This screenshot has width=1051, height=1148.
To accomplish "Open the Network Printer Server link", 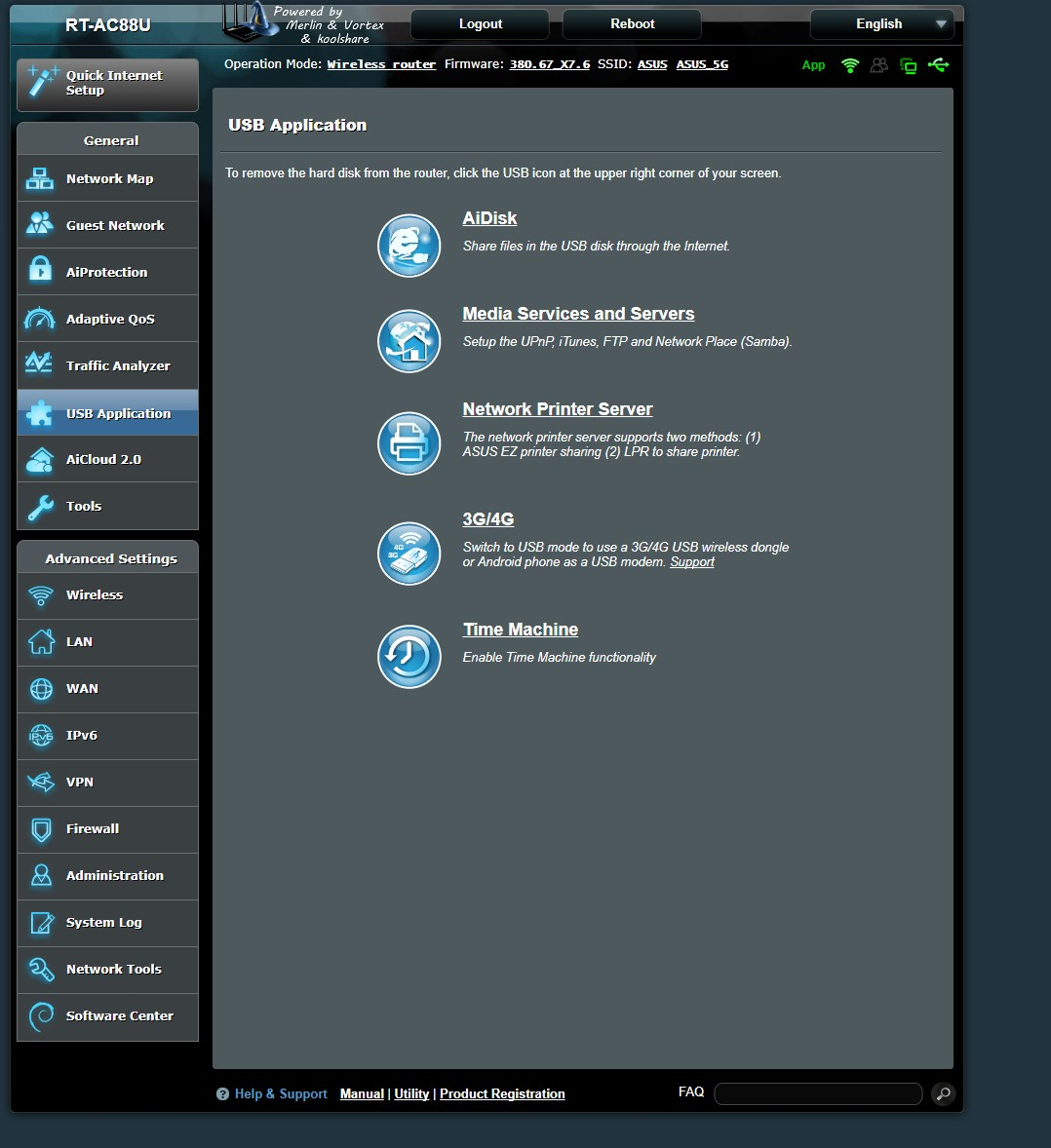I will [558, 409].
